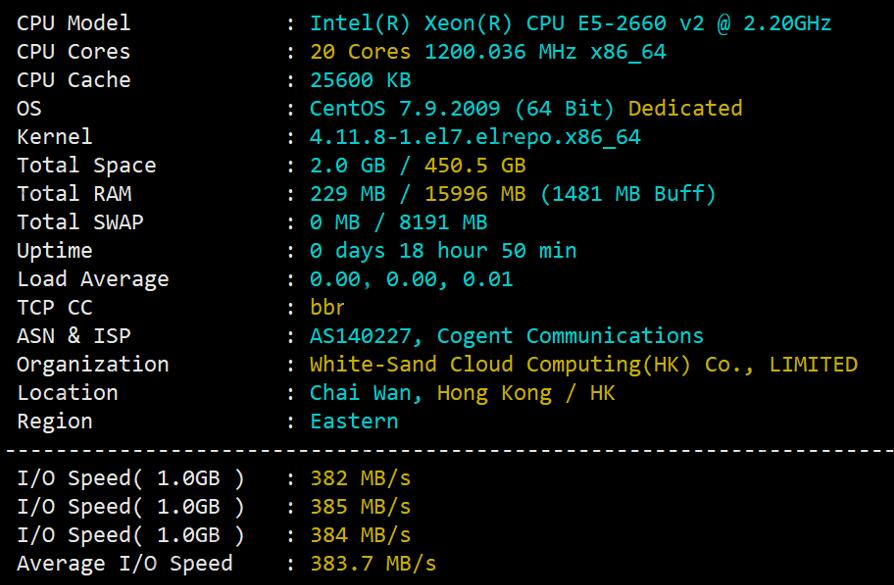The width and height of the screenshot is (894, 585).
Task: Click 'AS140227, Cogent Communications' text
Action: click(507, 336)
